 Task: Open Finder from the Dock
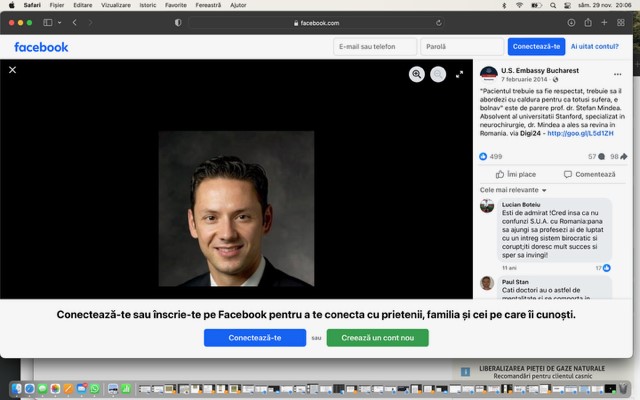16,389
